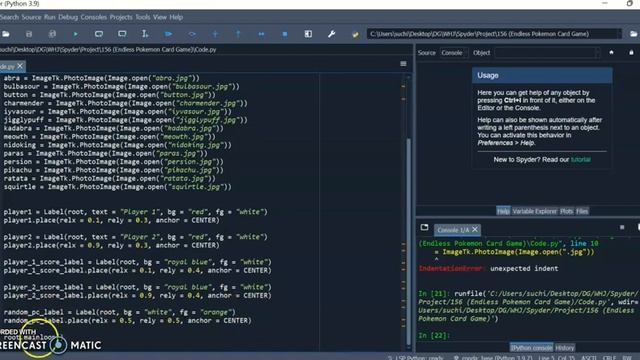Click the player1 Label code line
Viewport: 640px width, 360px height.
pyautogui.click(x=136, y=212)
